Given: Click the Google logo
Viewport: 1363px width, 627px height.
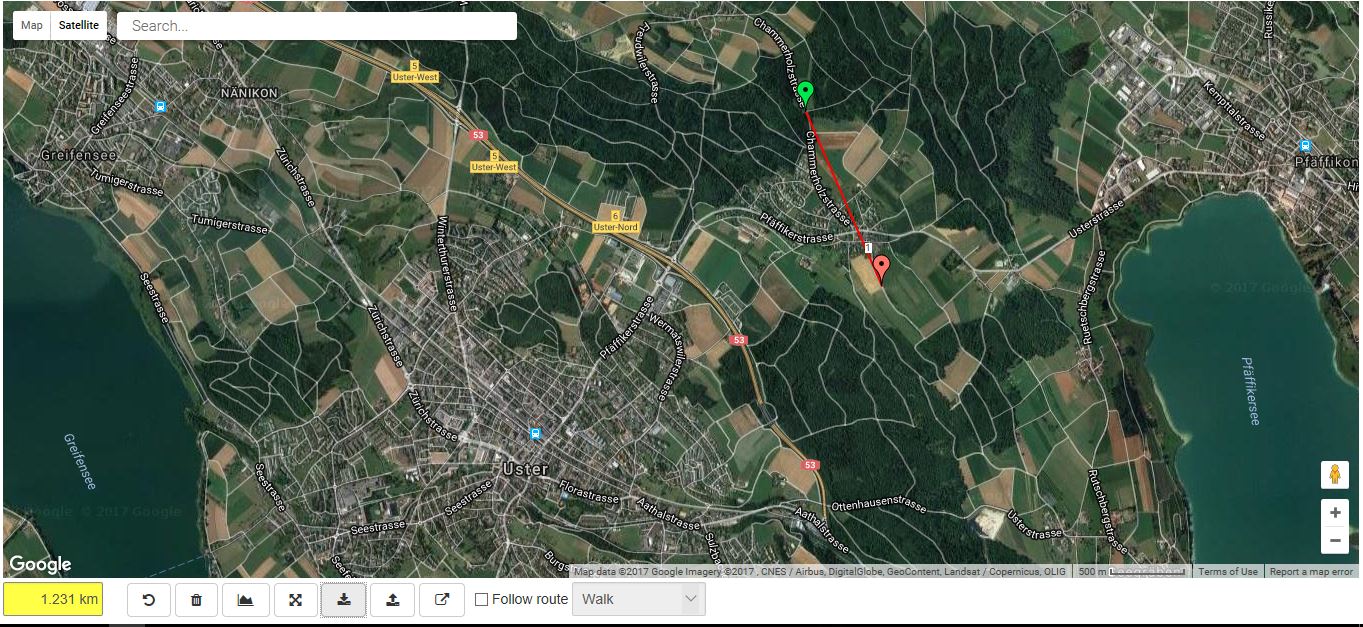Looking at the screenshot, I should (x=40, y=565).
